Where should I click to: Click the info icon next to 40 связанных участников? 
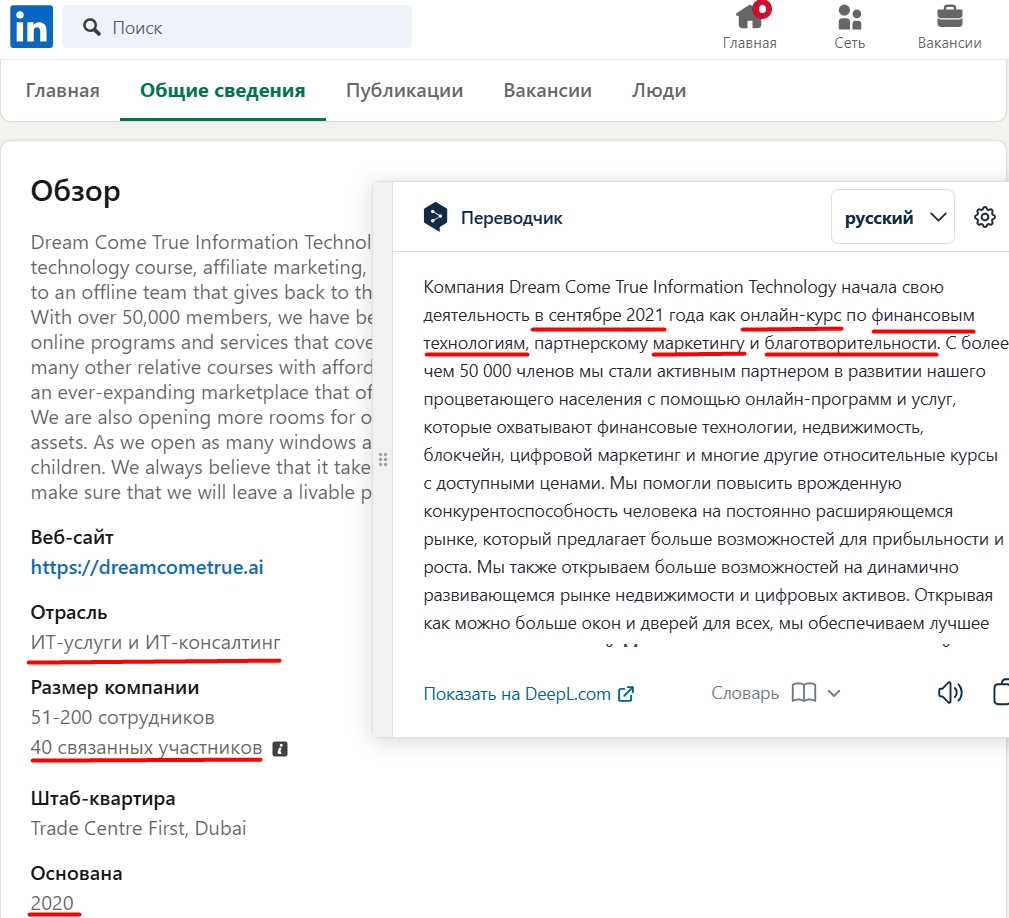[280, 749]
